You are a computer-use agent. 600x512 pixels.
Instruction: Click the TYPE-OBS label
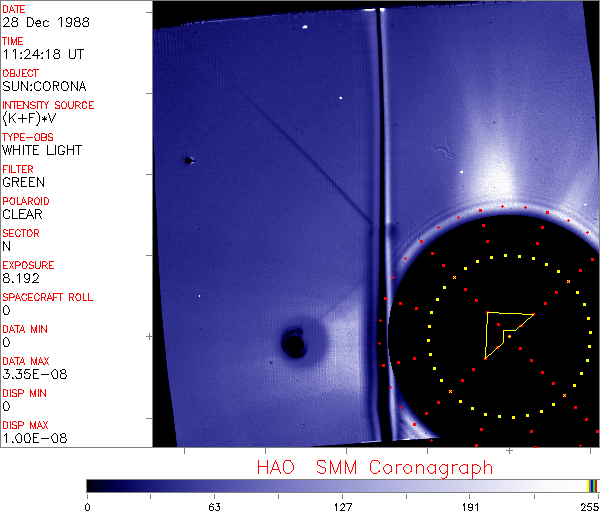point(28,137)
